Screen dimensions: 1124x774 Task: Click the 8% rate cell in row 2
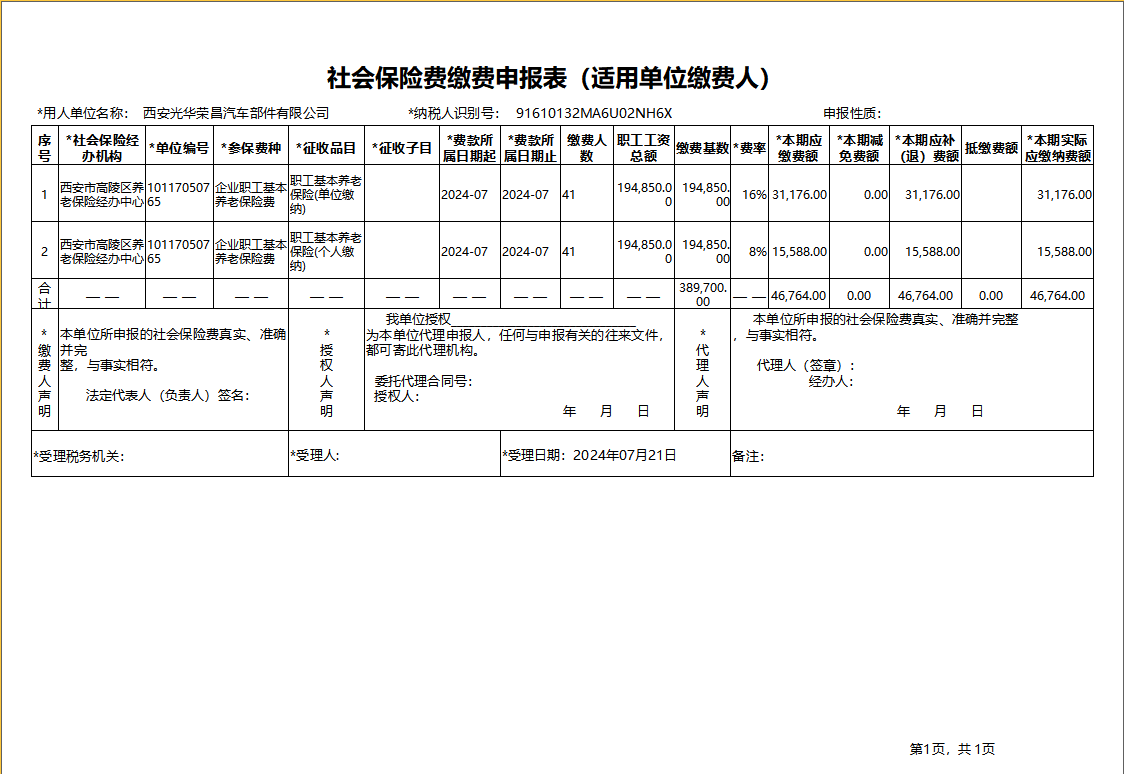pos(749,252)
